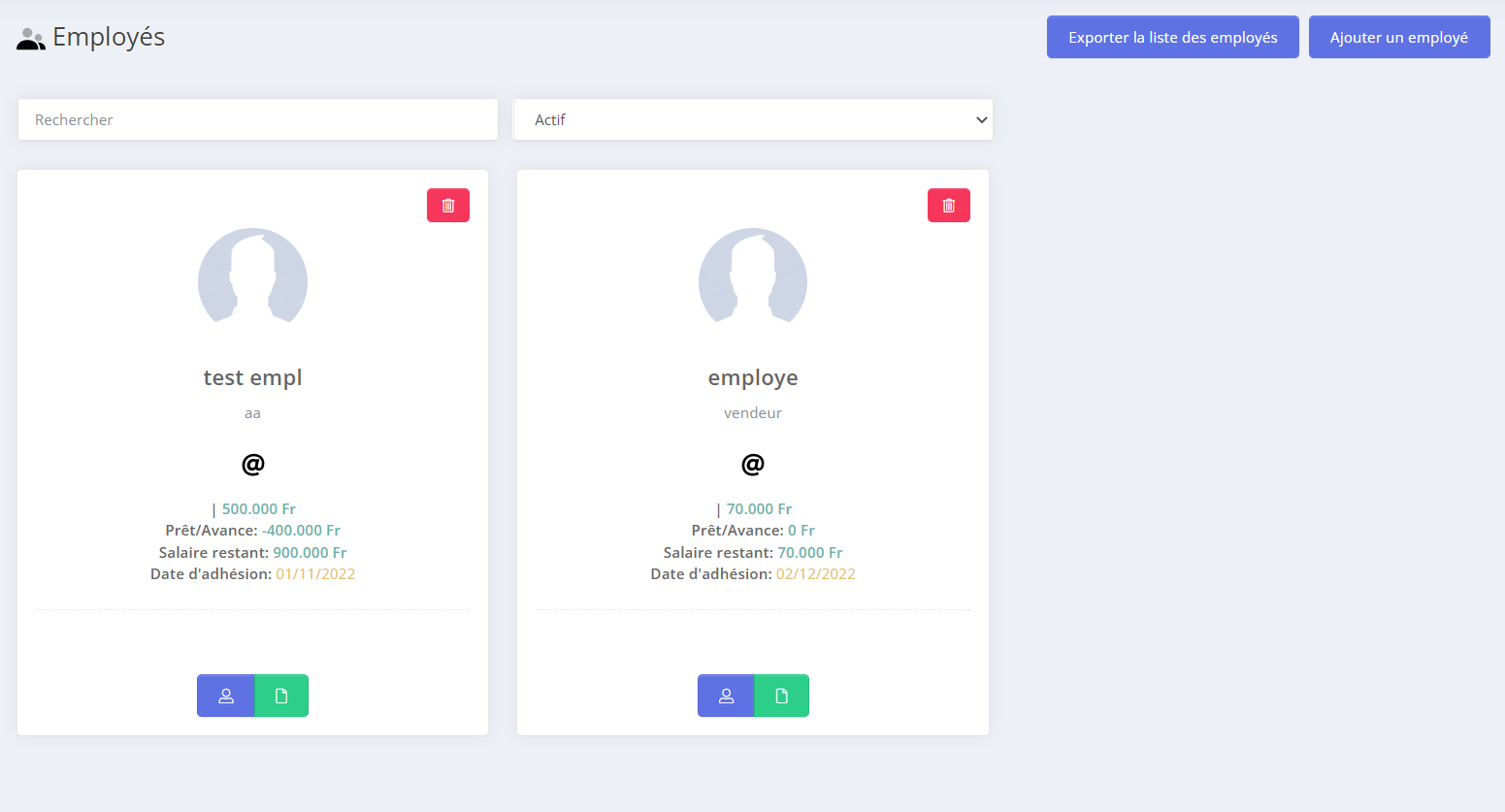The width and height of the screenshot is (1505, 812).
Task: Select the employe avatar picture
Action: click(753, 276)
